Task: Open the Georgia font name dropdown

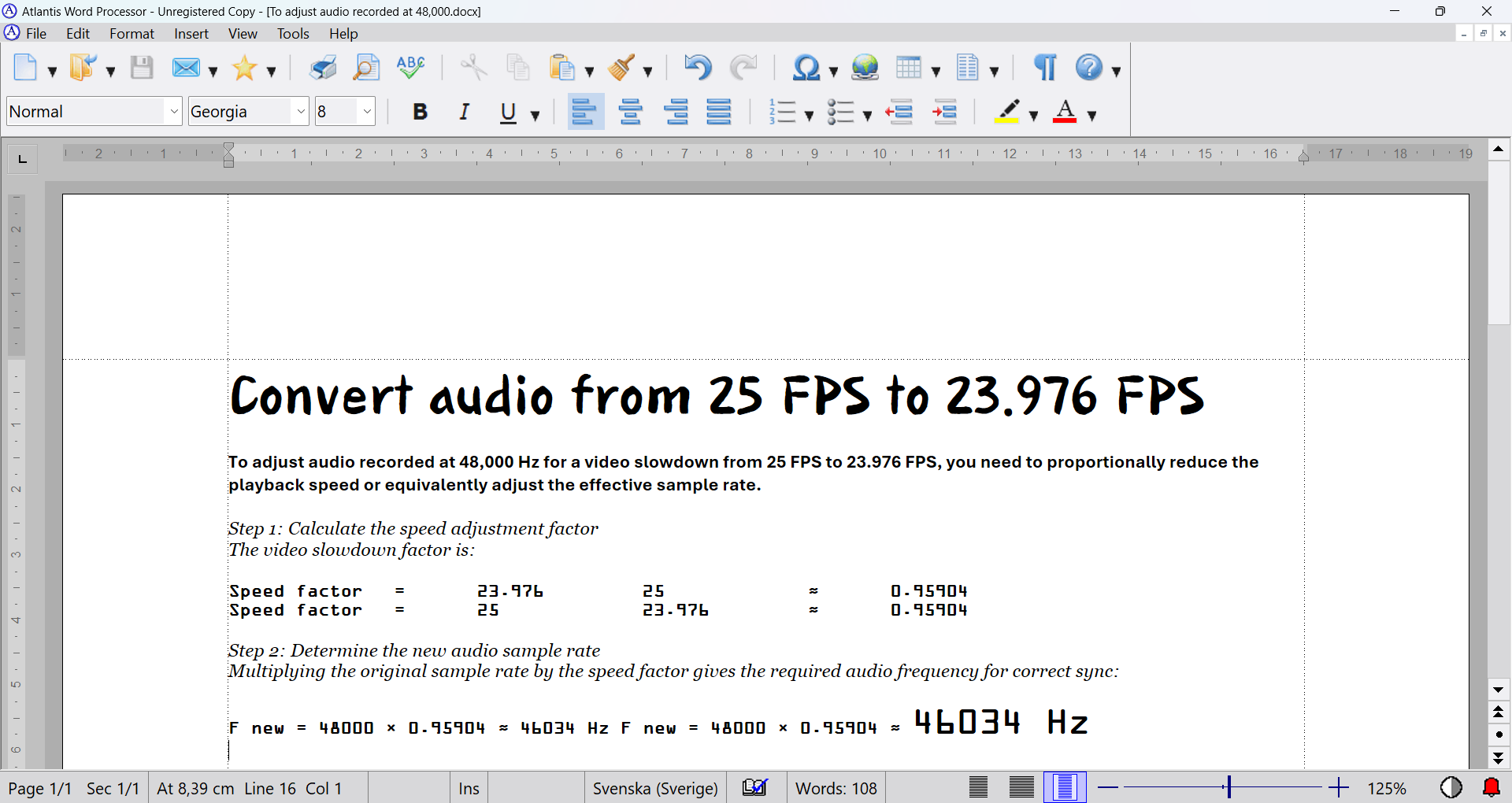Action: (x=300, y=112)
